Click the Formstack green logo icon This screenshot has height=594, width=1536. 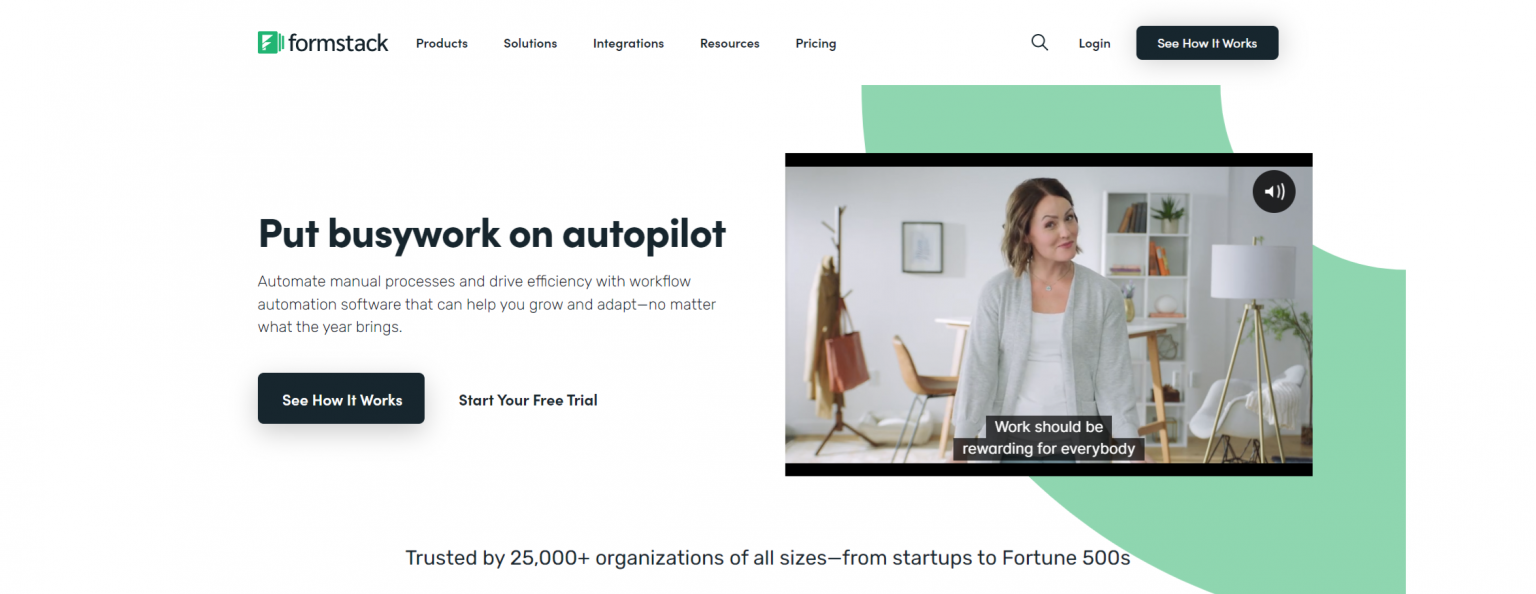click(270, 42)
